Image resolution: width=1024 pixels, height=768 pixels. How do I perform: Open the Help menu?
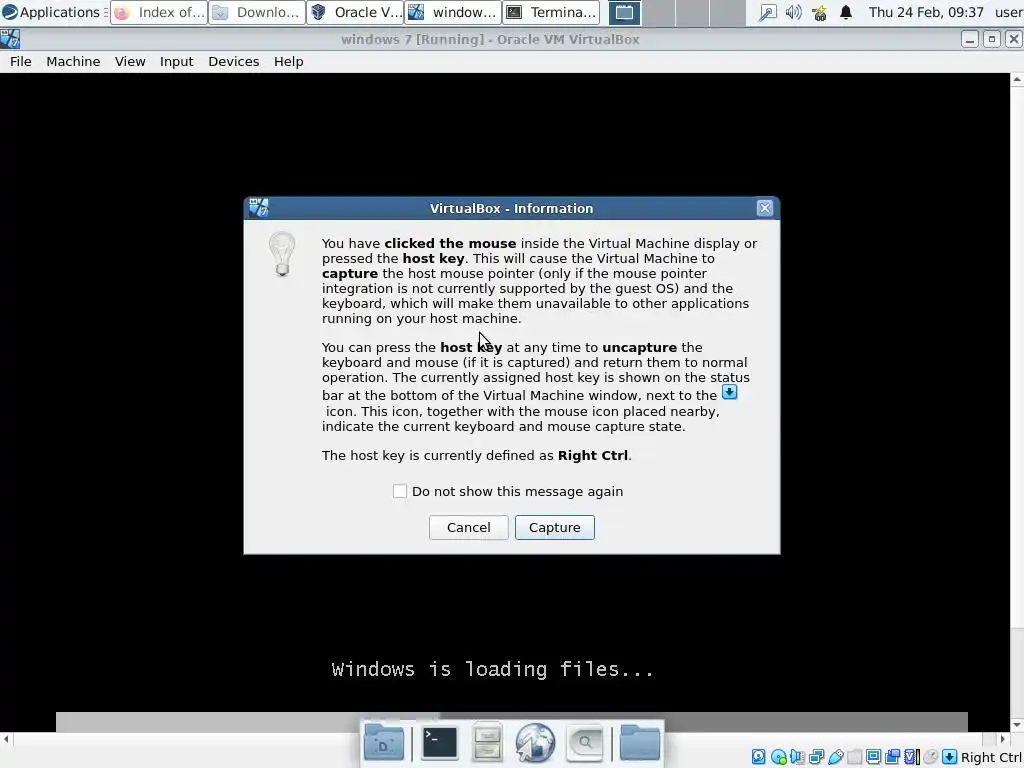[x=288, y=61]
